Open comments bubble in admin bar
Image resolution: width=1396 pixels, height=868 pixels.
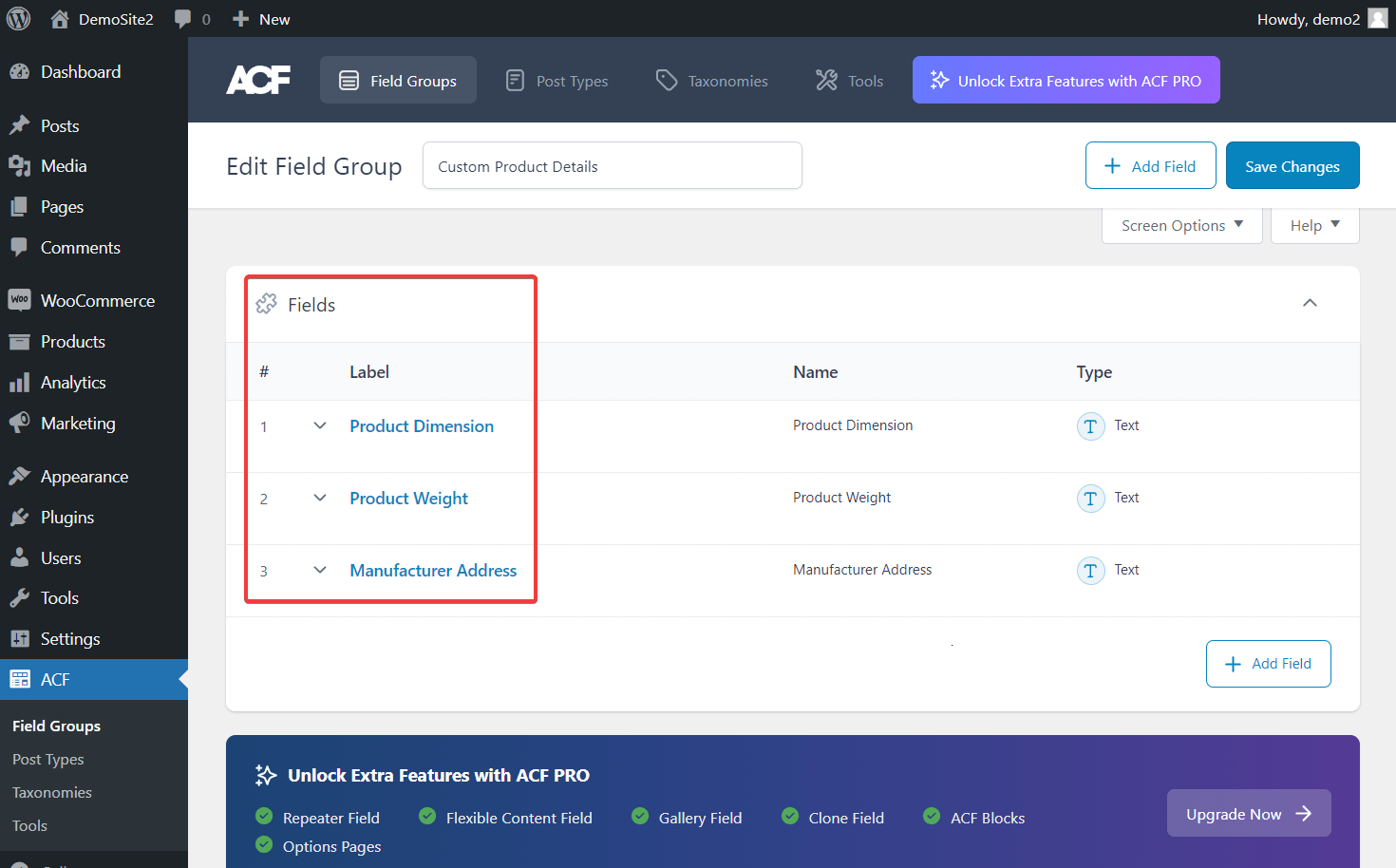(x=183, y=19)
